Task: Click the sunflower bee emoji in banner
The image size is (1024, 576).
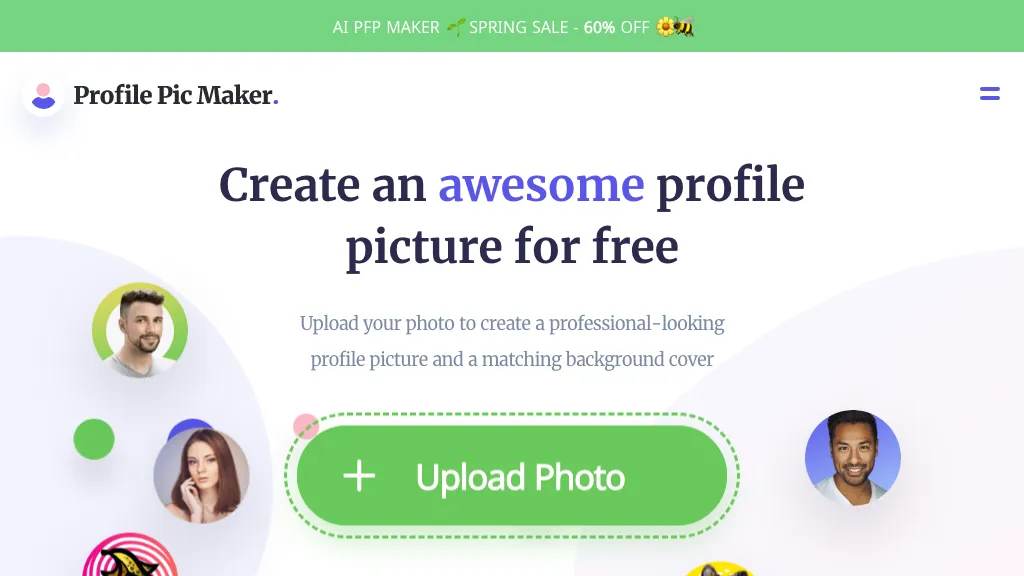Action: 675,27
